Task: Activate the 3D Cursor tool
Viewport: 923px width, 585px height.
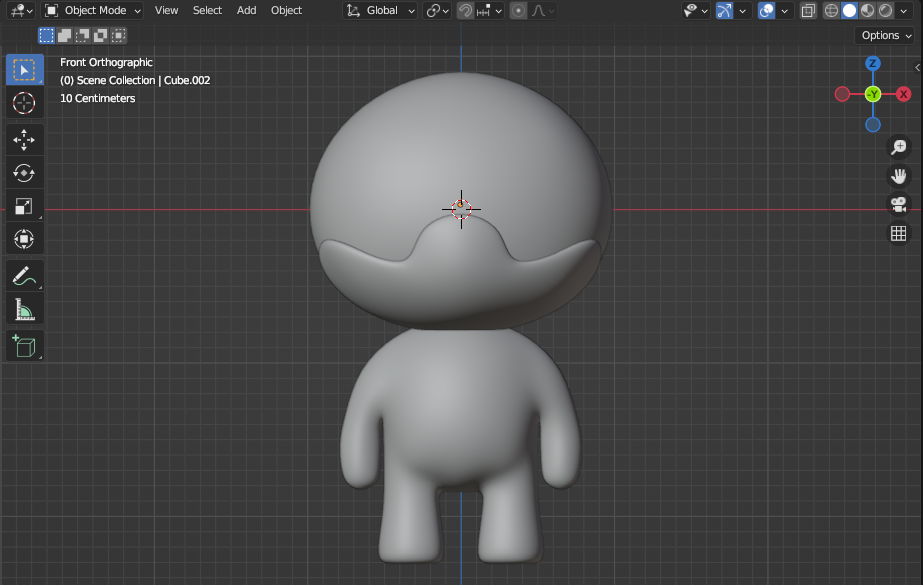Action: point(24,102)
